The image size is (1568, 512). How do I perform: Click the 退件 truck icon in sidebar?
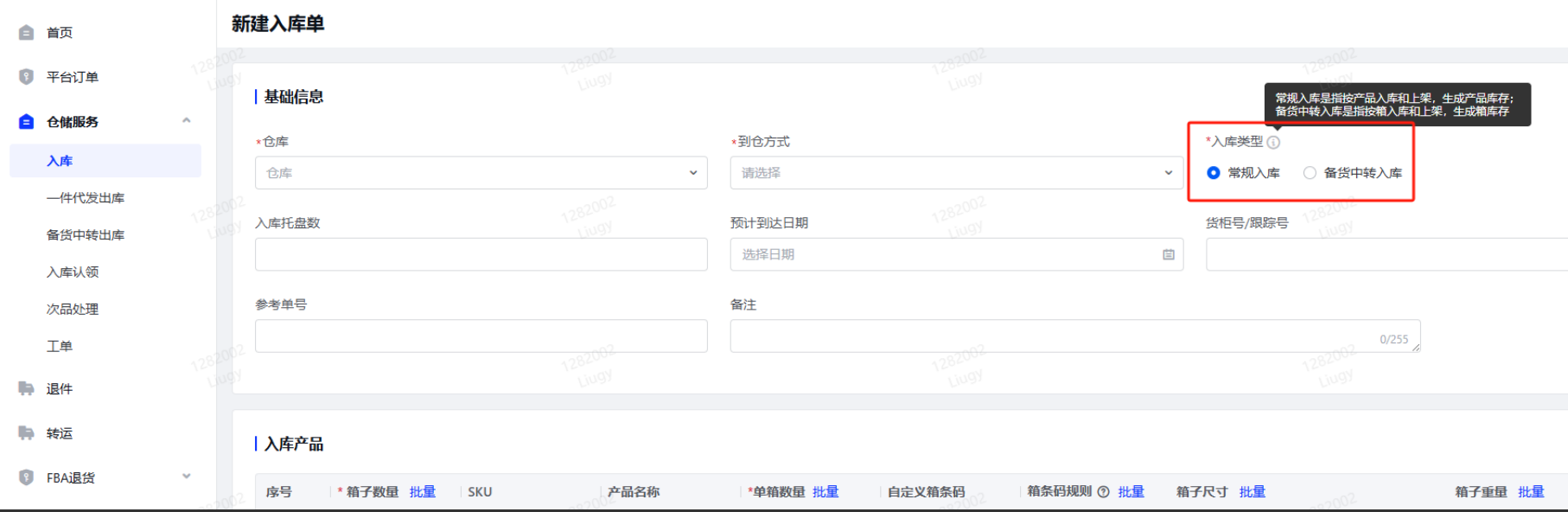click(x=26, y=389)
